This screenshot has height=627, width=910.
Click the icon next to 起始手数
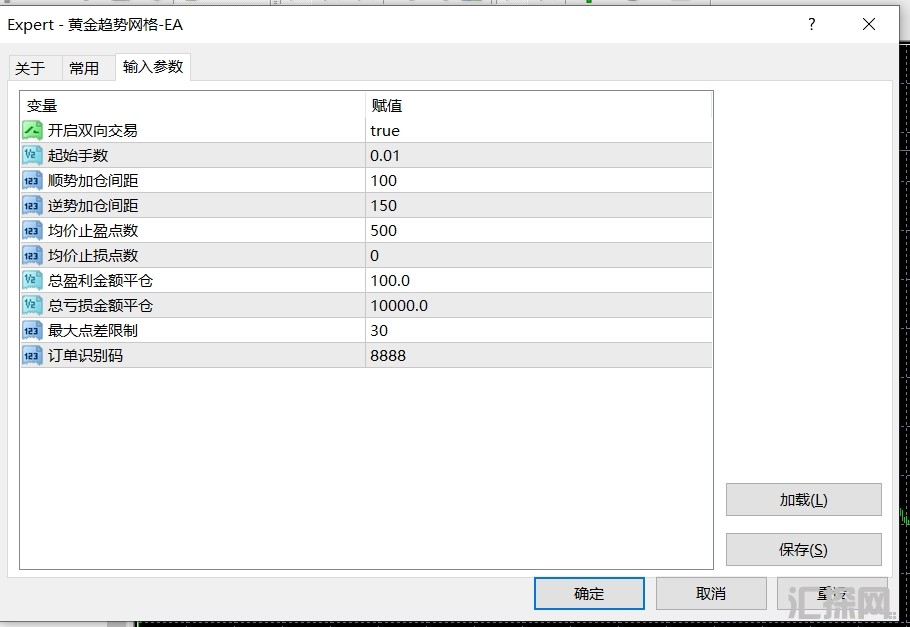click(32, 156)
